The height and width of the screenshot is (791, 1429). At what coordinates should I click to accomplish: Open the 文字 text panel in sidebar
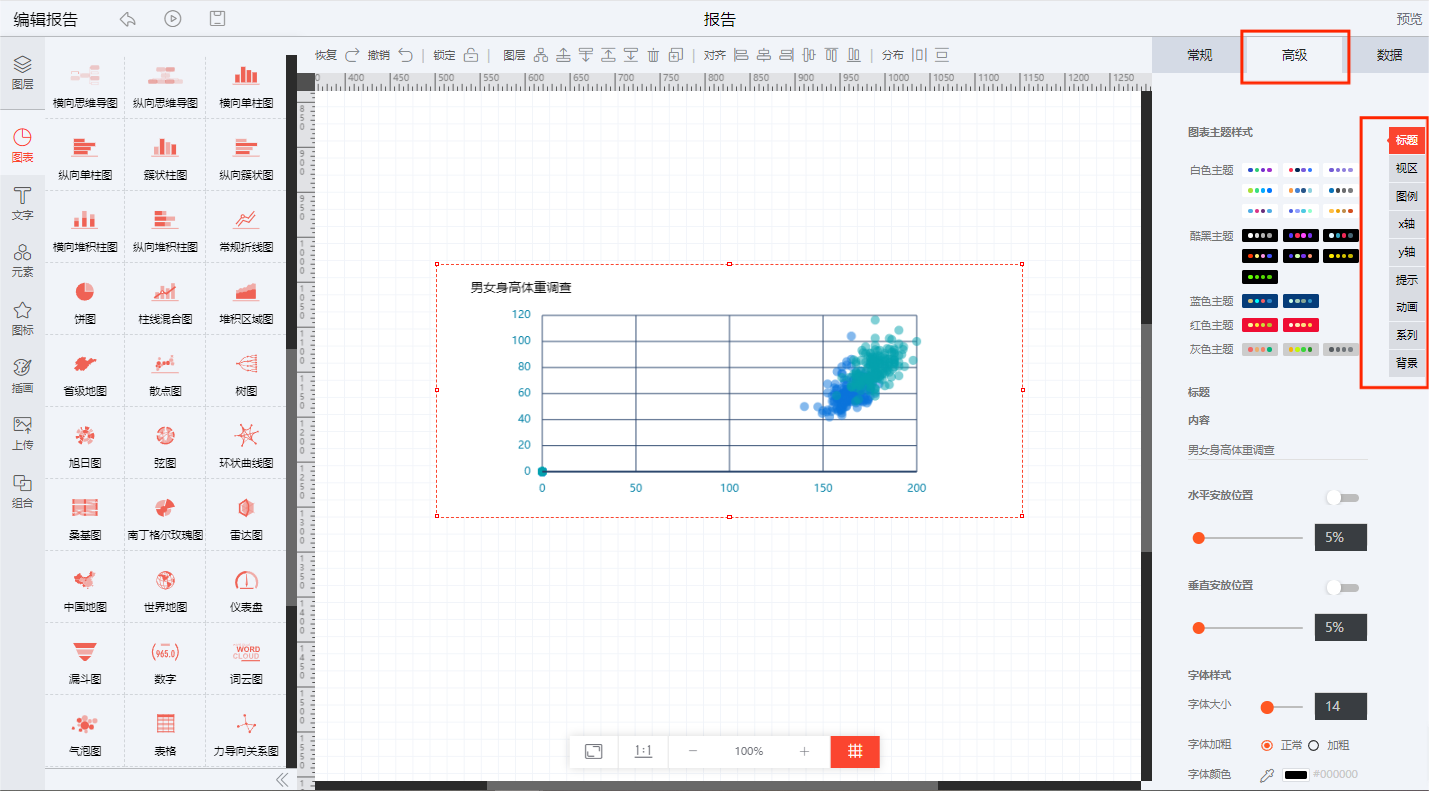tap(22, 202)
